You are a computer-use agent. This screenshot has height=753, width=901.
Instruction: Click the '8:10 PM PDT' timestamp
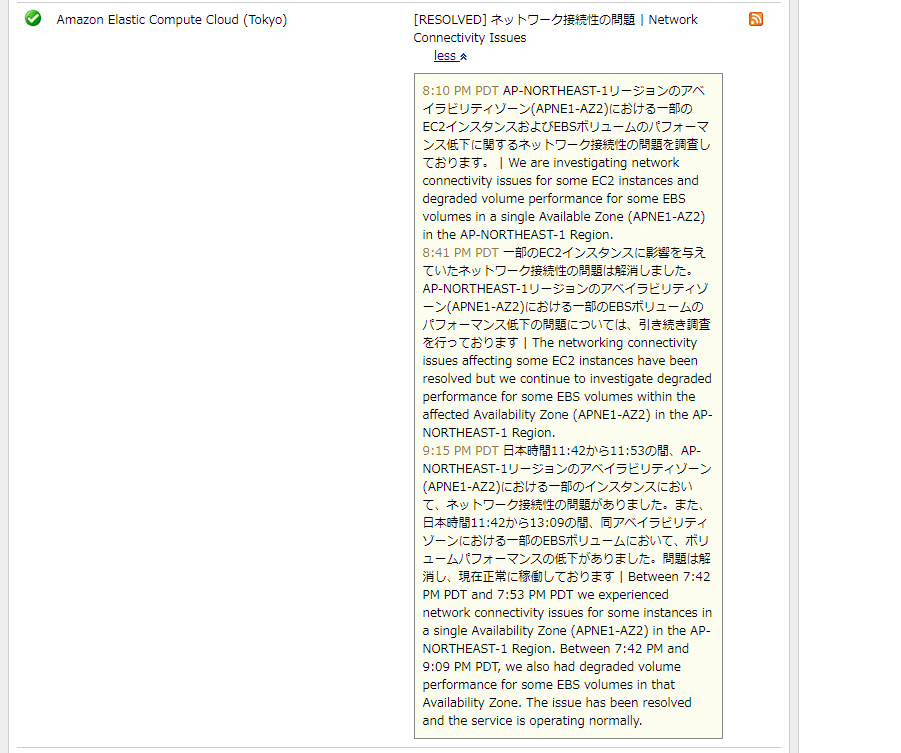point(460,91)
